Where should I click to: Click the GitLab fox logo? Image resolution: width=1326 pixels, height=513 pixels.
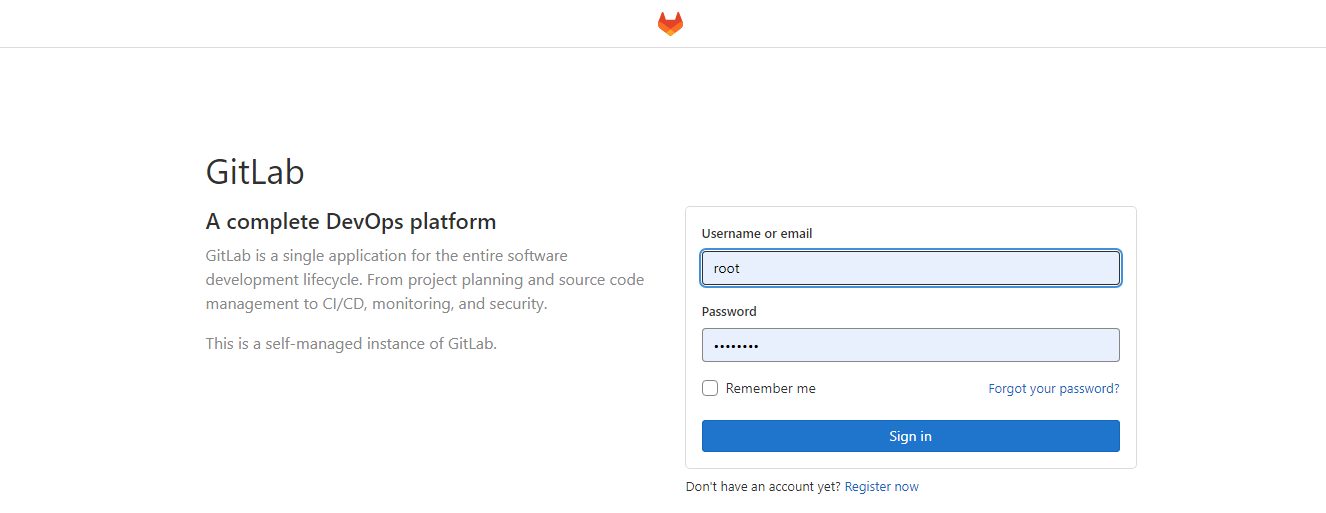[670, 24]
